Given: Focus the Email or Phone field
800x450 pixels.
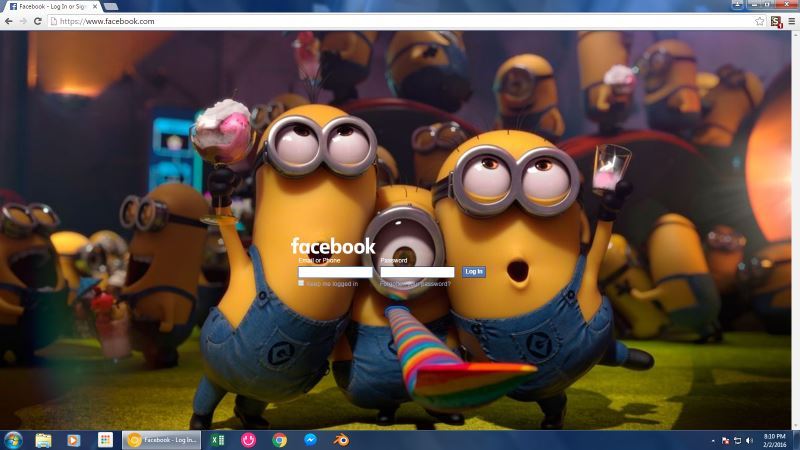Looking at the screenshot, I should click(x=335, y=272).
